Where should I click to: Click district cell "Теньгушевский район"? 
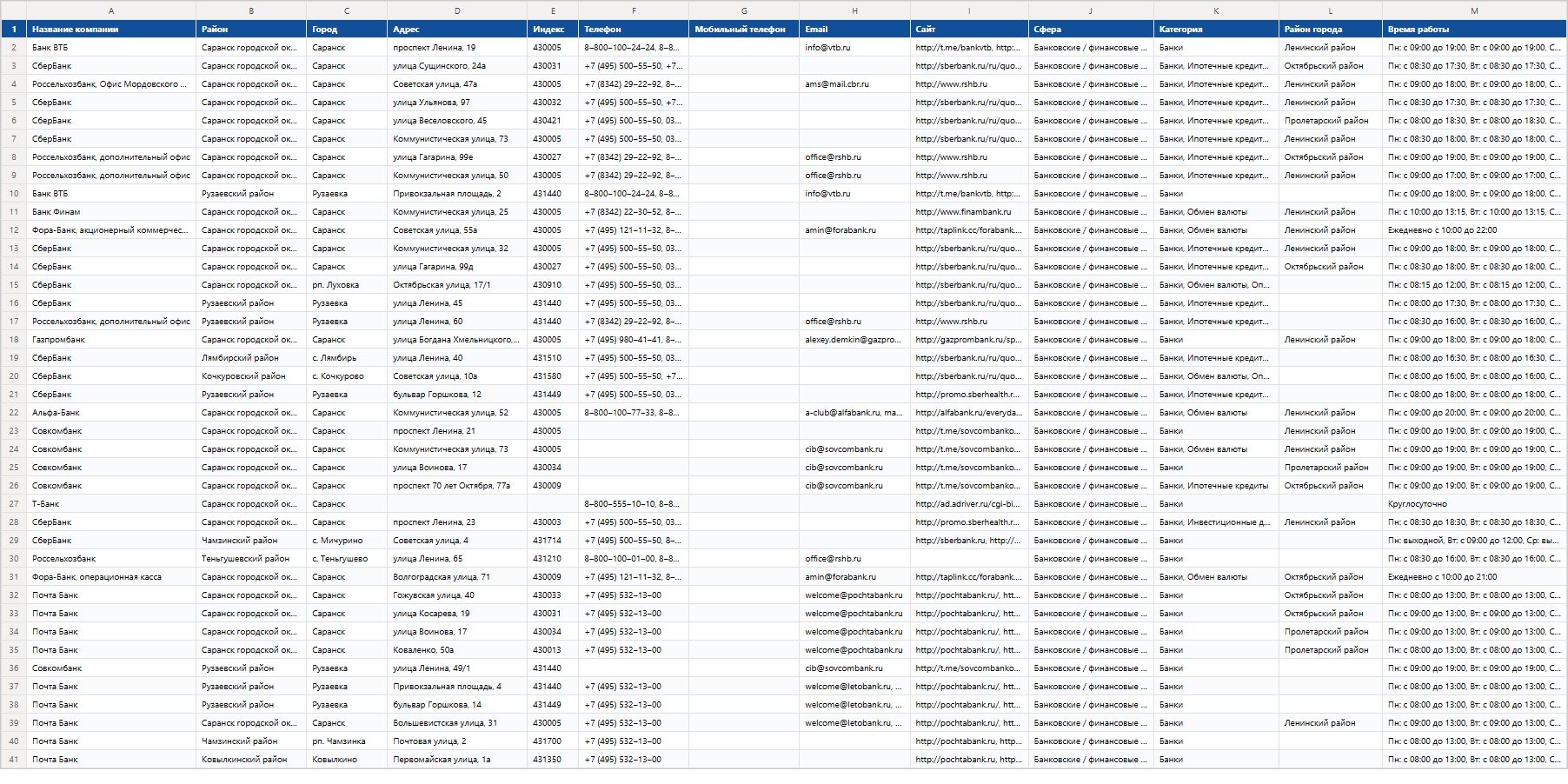pyautogui.click(x=251, y=559)
